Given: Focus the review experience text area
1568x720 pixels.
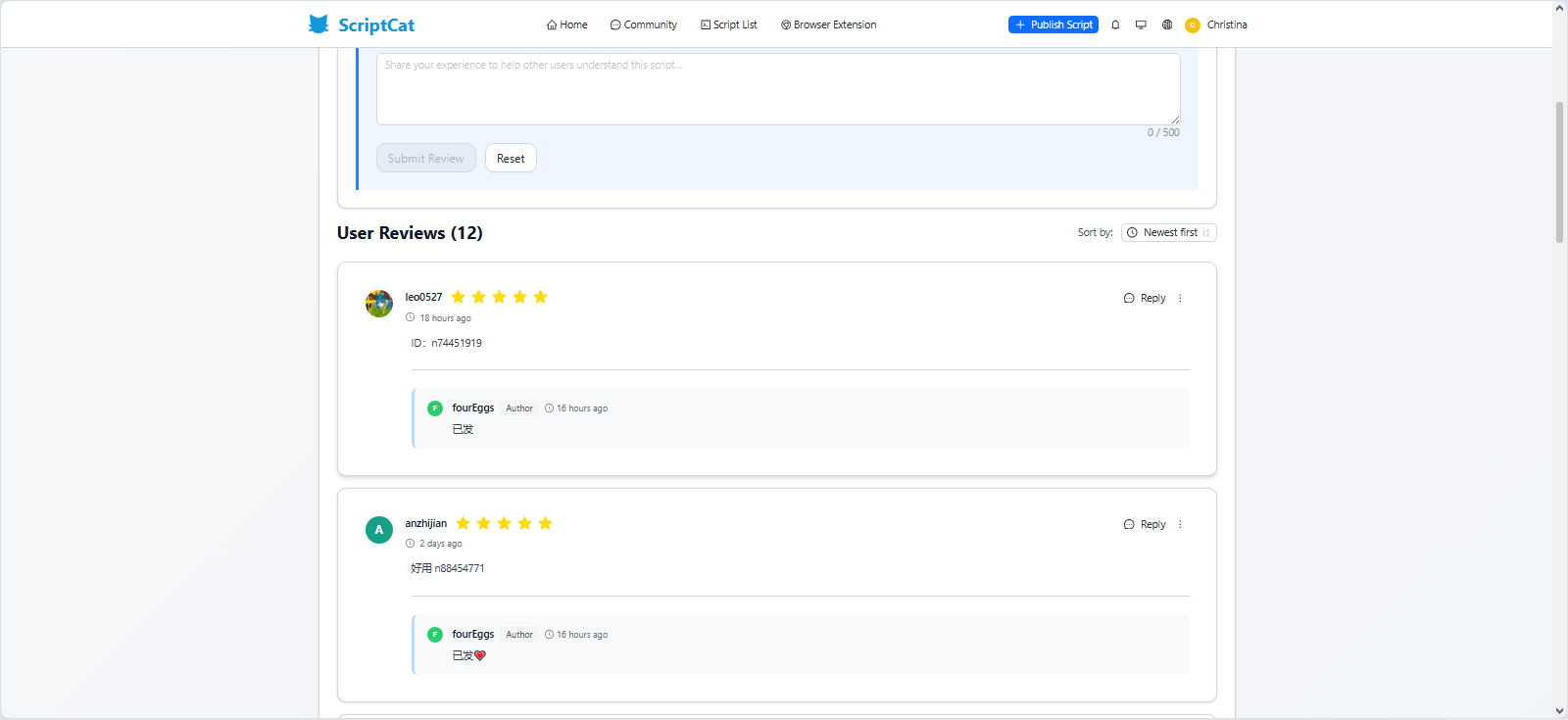Looking at the screenshot, I should 778,89.
